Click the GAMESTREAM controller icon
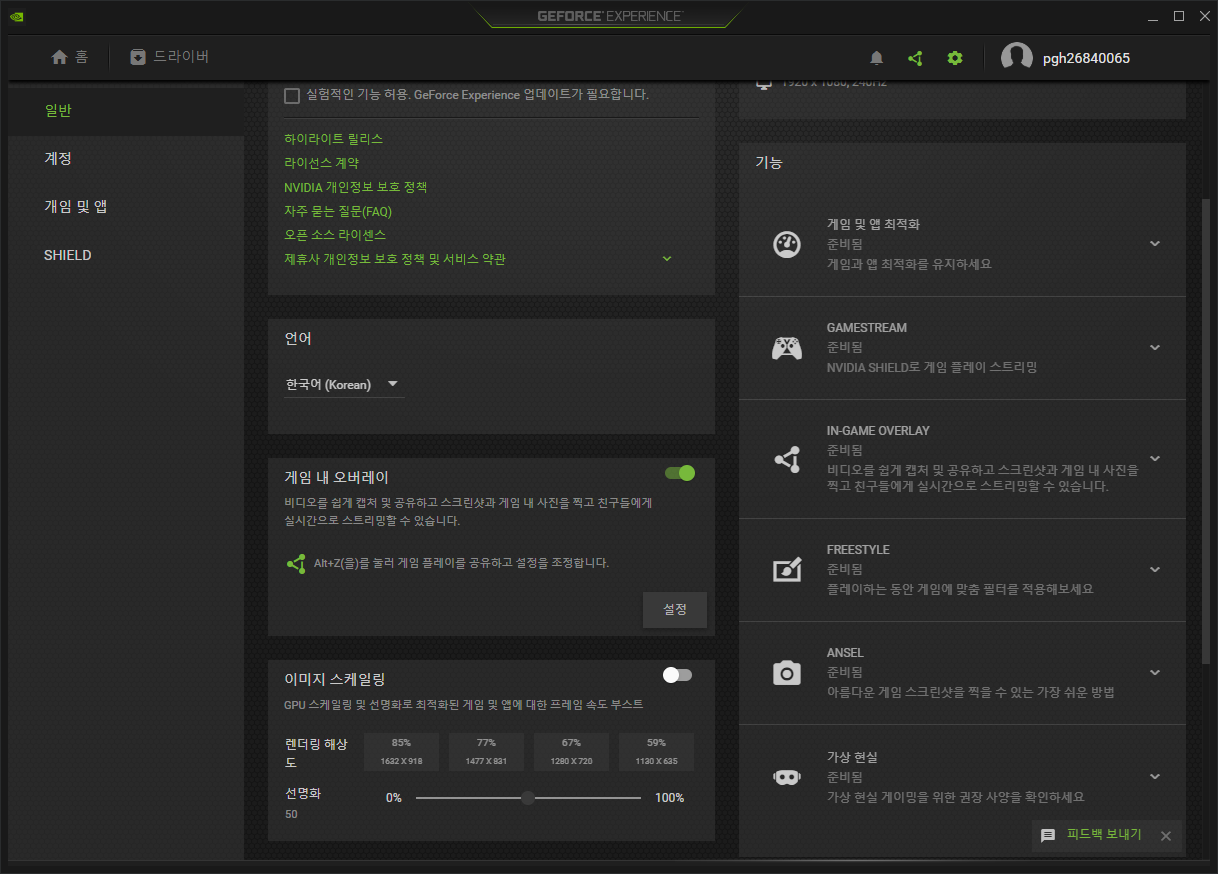The width and height of the screenshot is (1218, 874). pyautogui.click(x=787, y=348)
